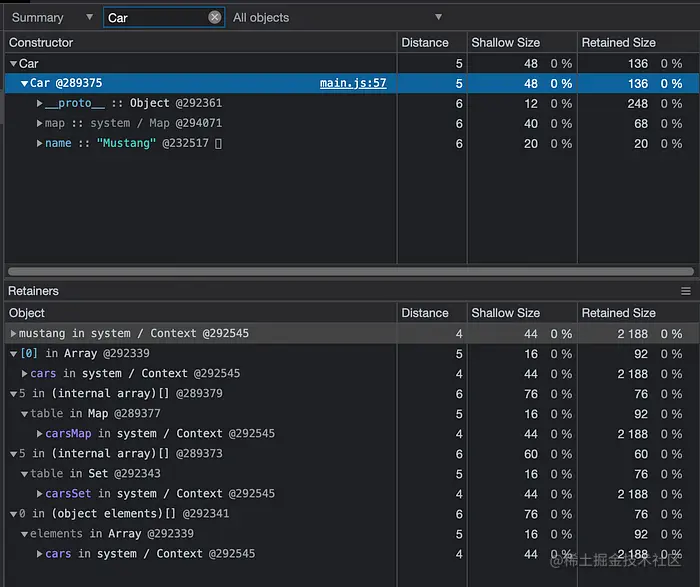Clear the Car class filter text

pos(214,17)
